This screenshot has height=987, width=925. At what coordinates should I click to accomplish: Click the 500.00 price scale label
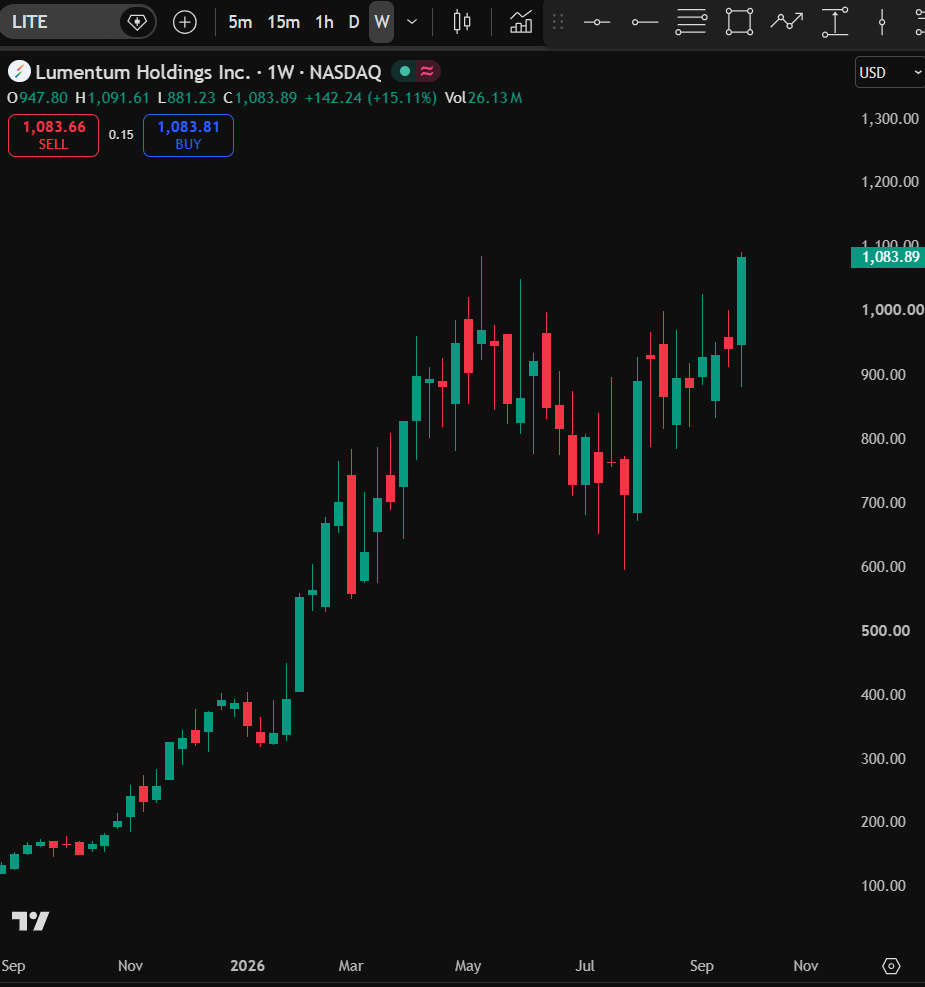tap(885, 631)
